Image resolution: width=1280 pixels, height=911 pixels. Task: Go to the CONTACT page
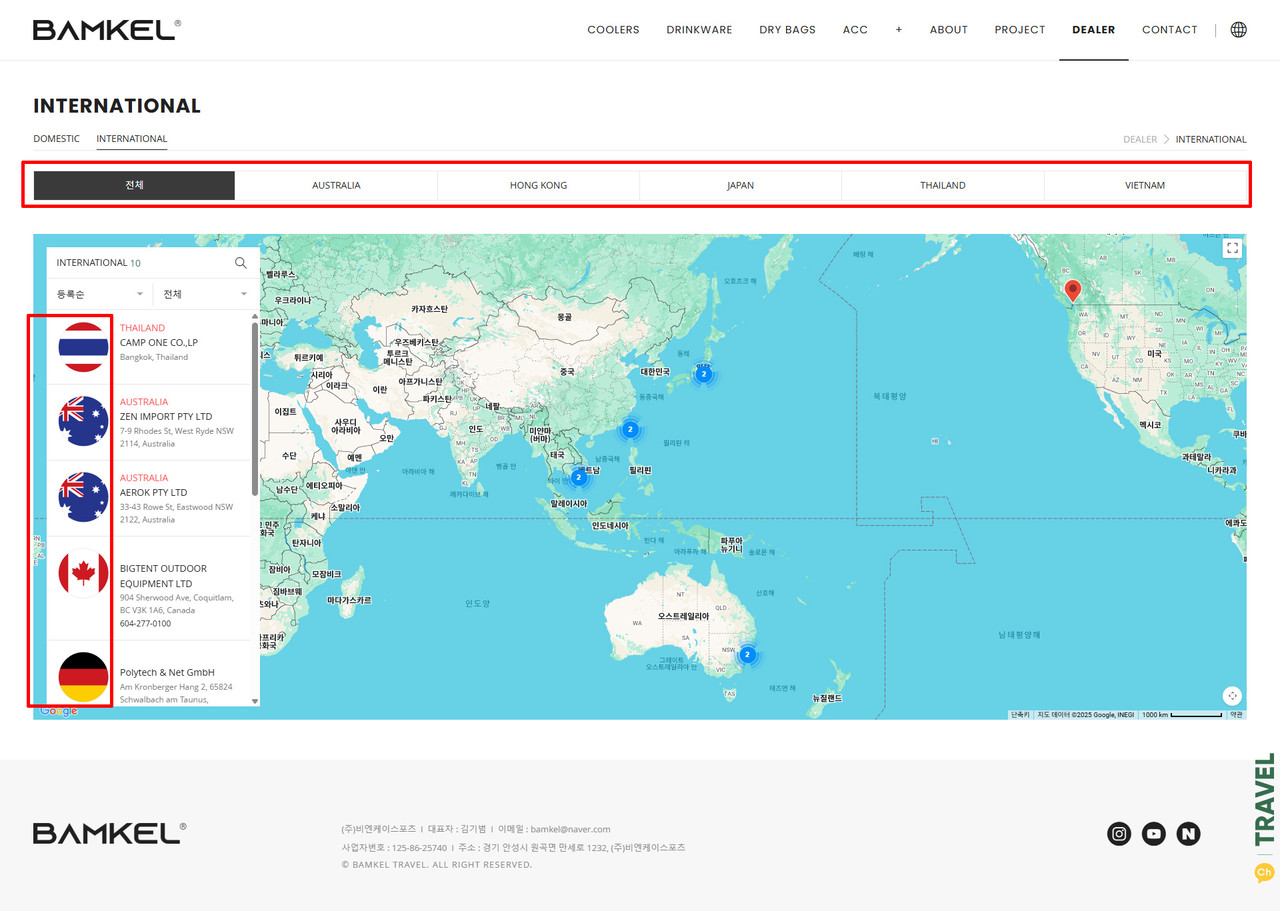click(x=1170, y=30)
